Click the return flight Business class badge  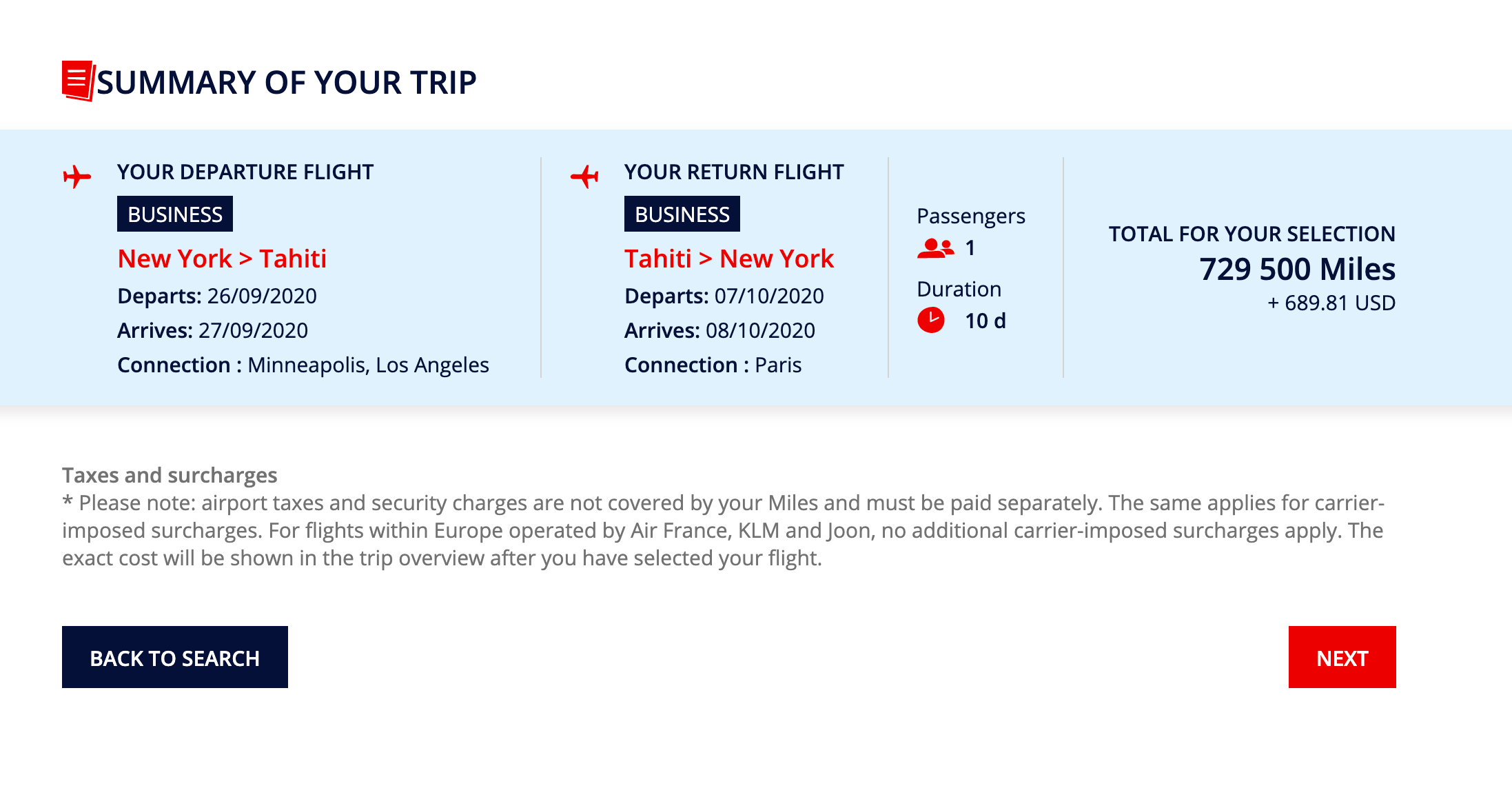coord(682,214)
